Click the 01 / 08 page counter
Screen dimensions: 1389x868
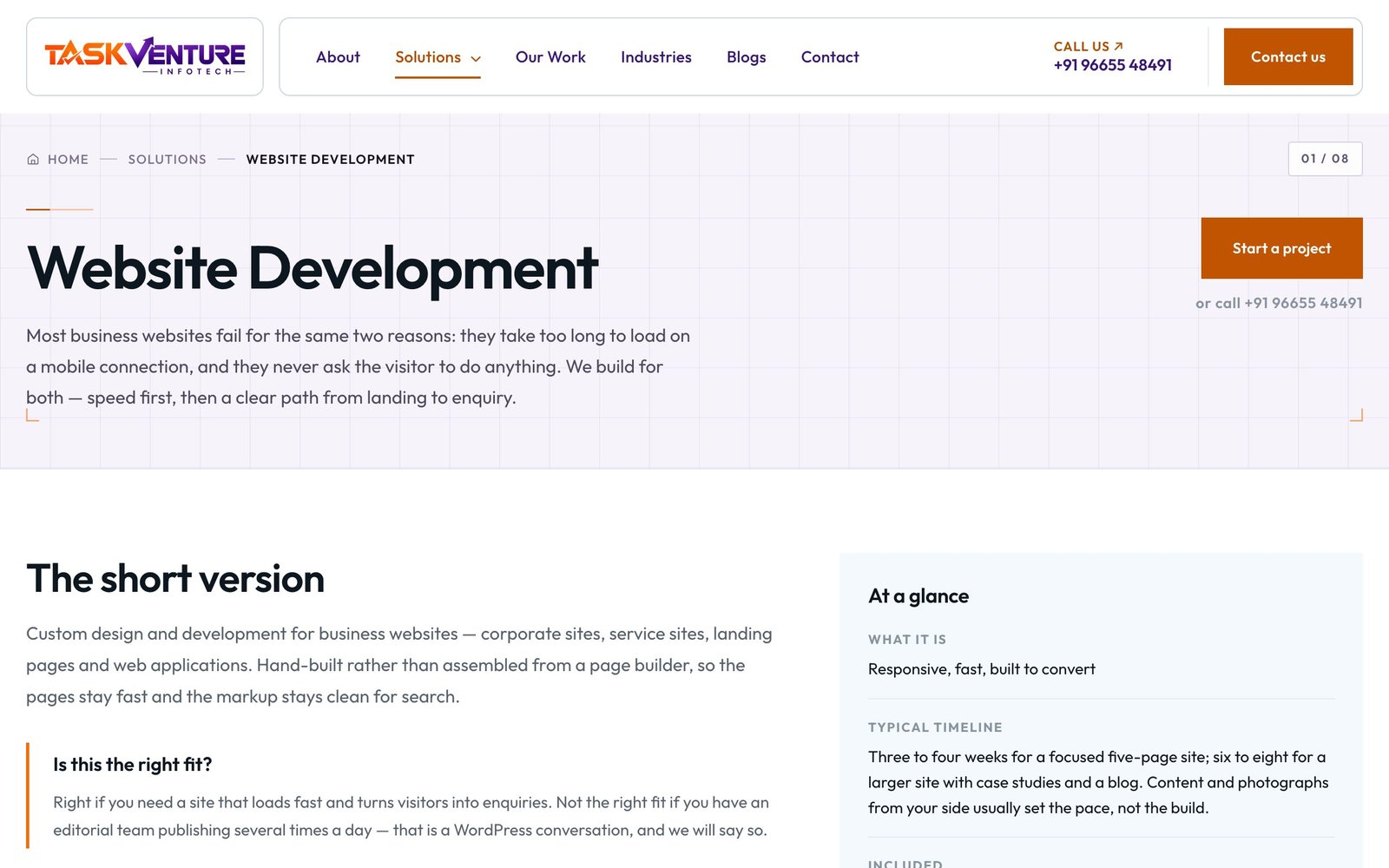[x=1325, y=159]
